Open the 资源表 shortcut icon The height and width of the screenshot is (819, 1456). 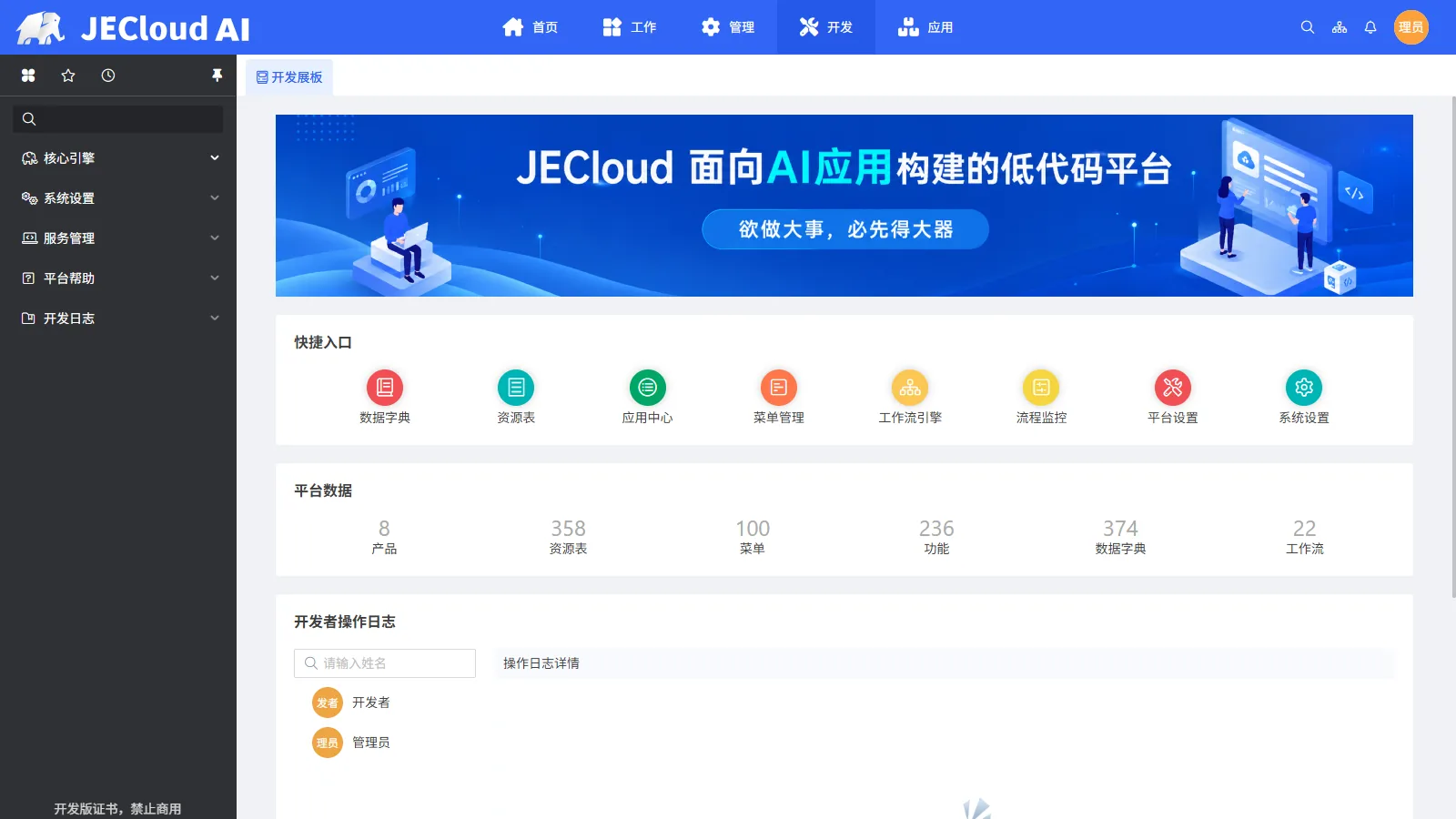[x=516, y=388]
